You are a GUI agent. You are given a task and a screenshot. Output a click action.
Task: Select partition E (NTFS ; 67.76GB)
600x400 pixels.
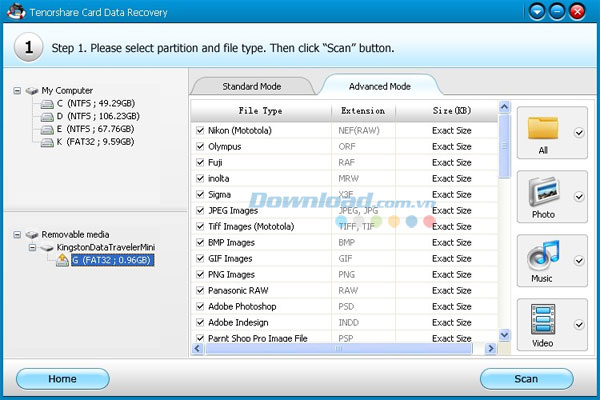[95, 129]
